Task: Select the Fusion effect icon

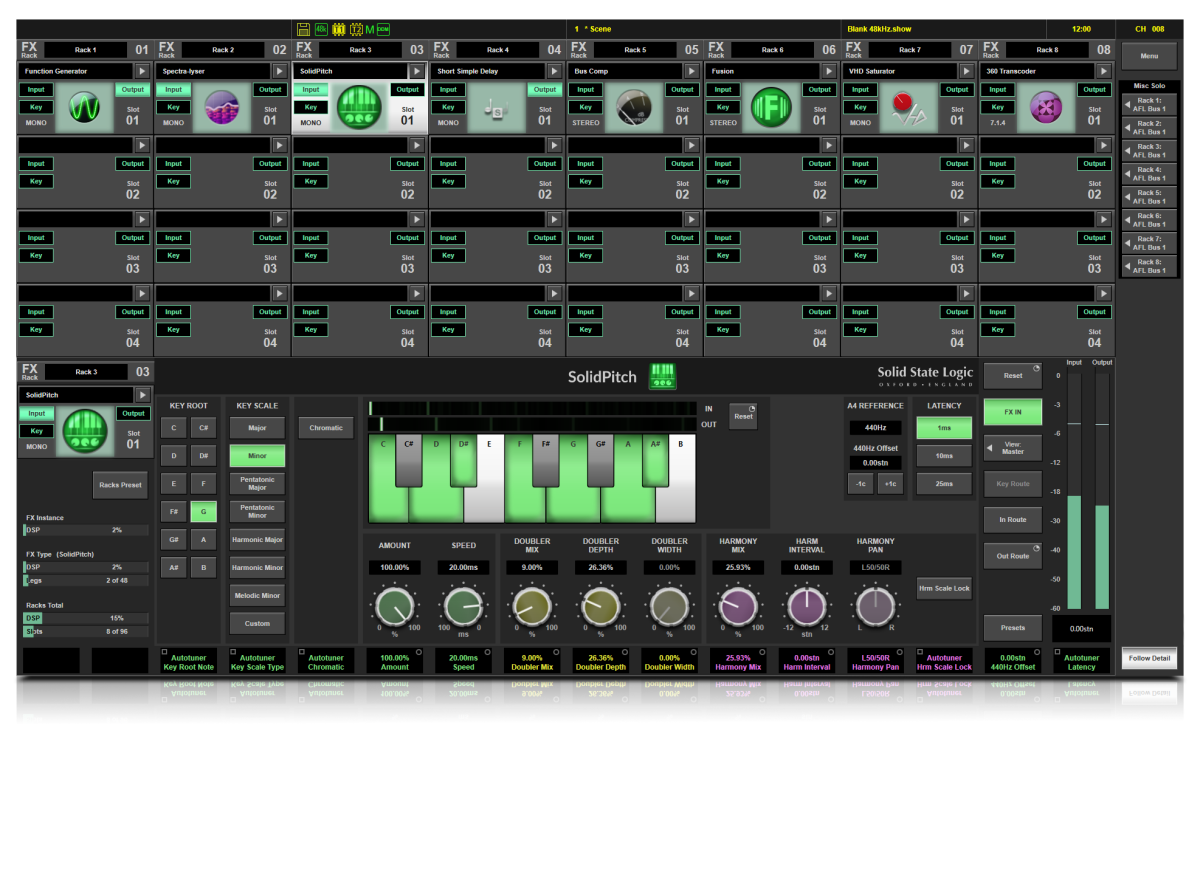Action: [x=771, y=106]
